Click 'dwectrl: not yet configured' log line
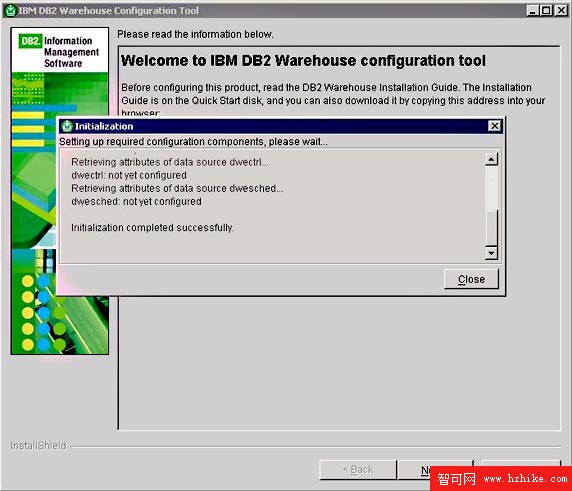Viewport: 572px width, 491px height. tap(129, 175)
